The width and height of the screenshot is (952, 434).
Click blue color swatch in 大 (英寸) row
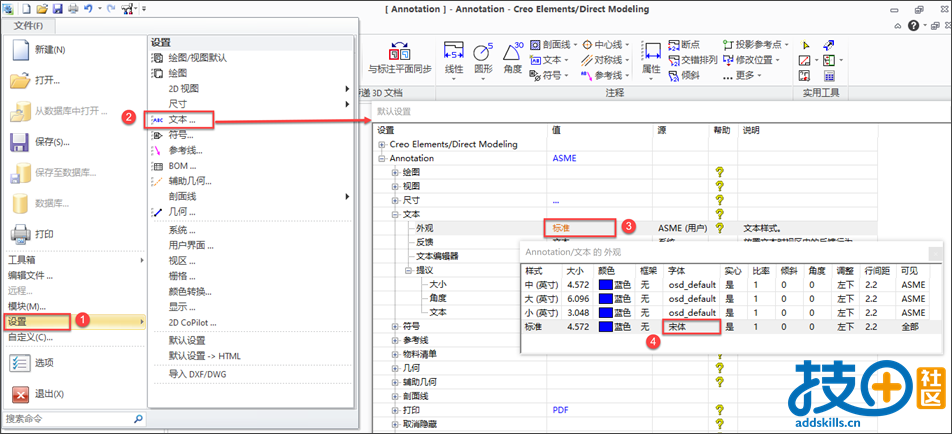tap(606, 299)
